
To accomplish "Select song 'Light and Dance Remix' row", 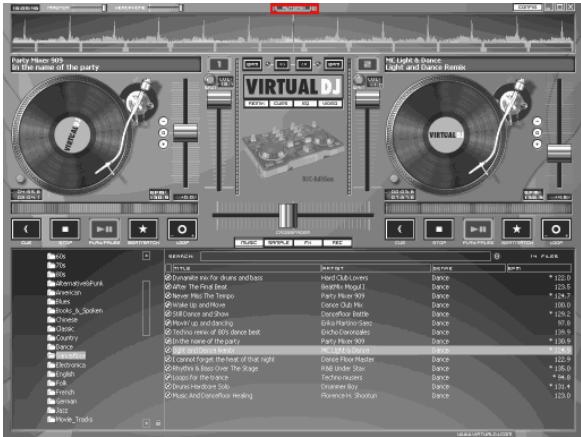I will tap(368, 350).
